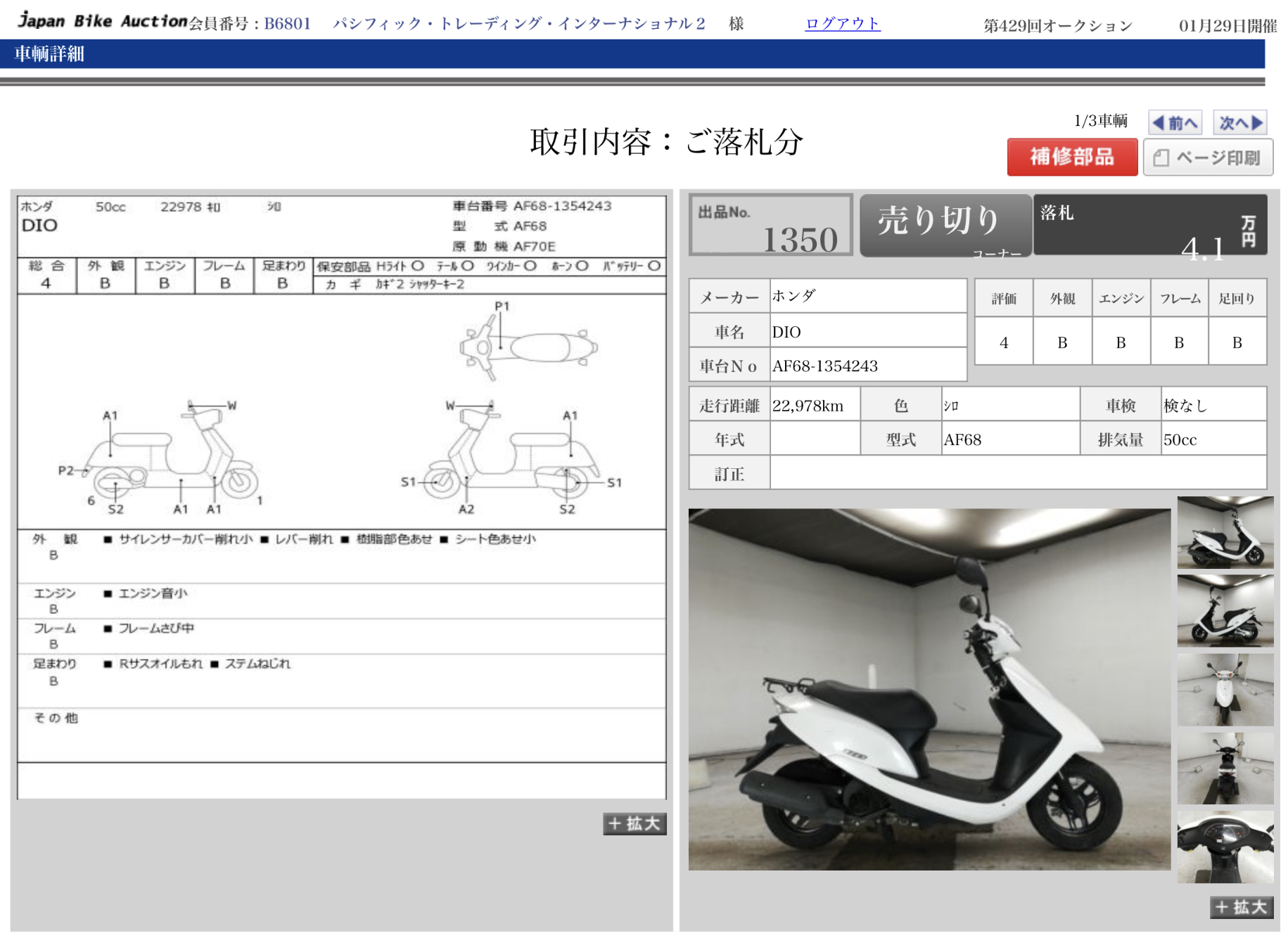The height and width of the screenshot is (938, 1288).
Task: Select lot number 1350
Action: point(800,240)
